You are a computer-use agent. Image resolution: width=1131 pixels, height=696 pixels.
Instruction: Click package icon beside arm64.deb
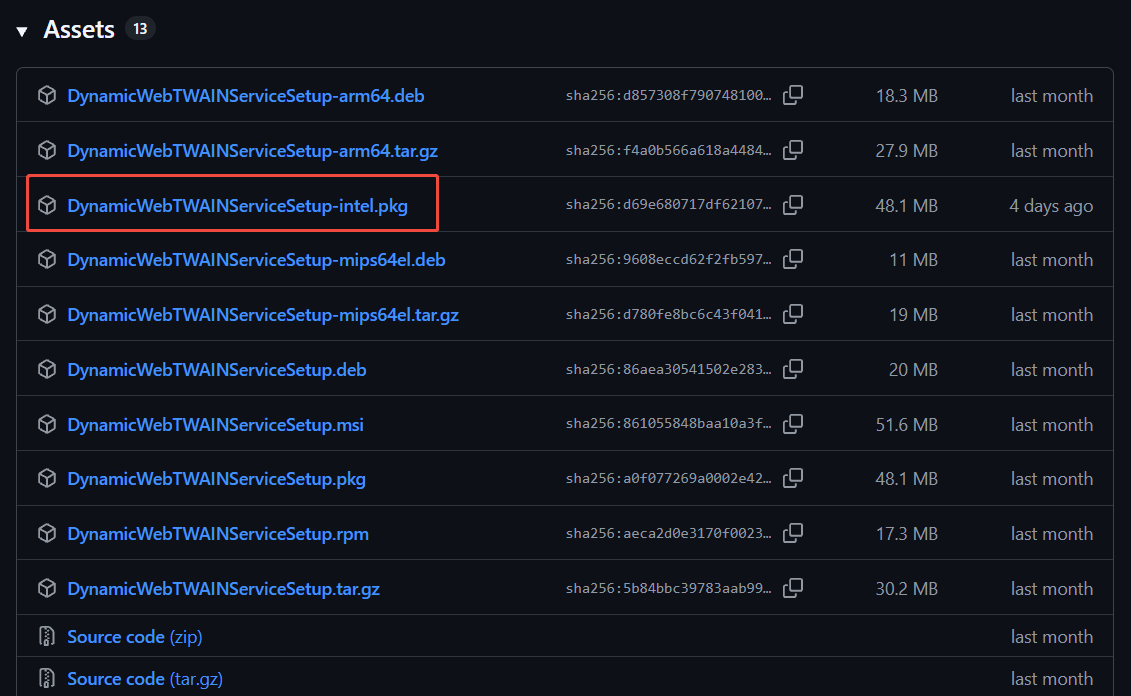point(47,95)
